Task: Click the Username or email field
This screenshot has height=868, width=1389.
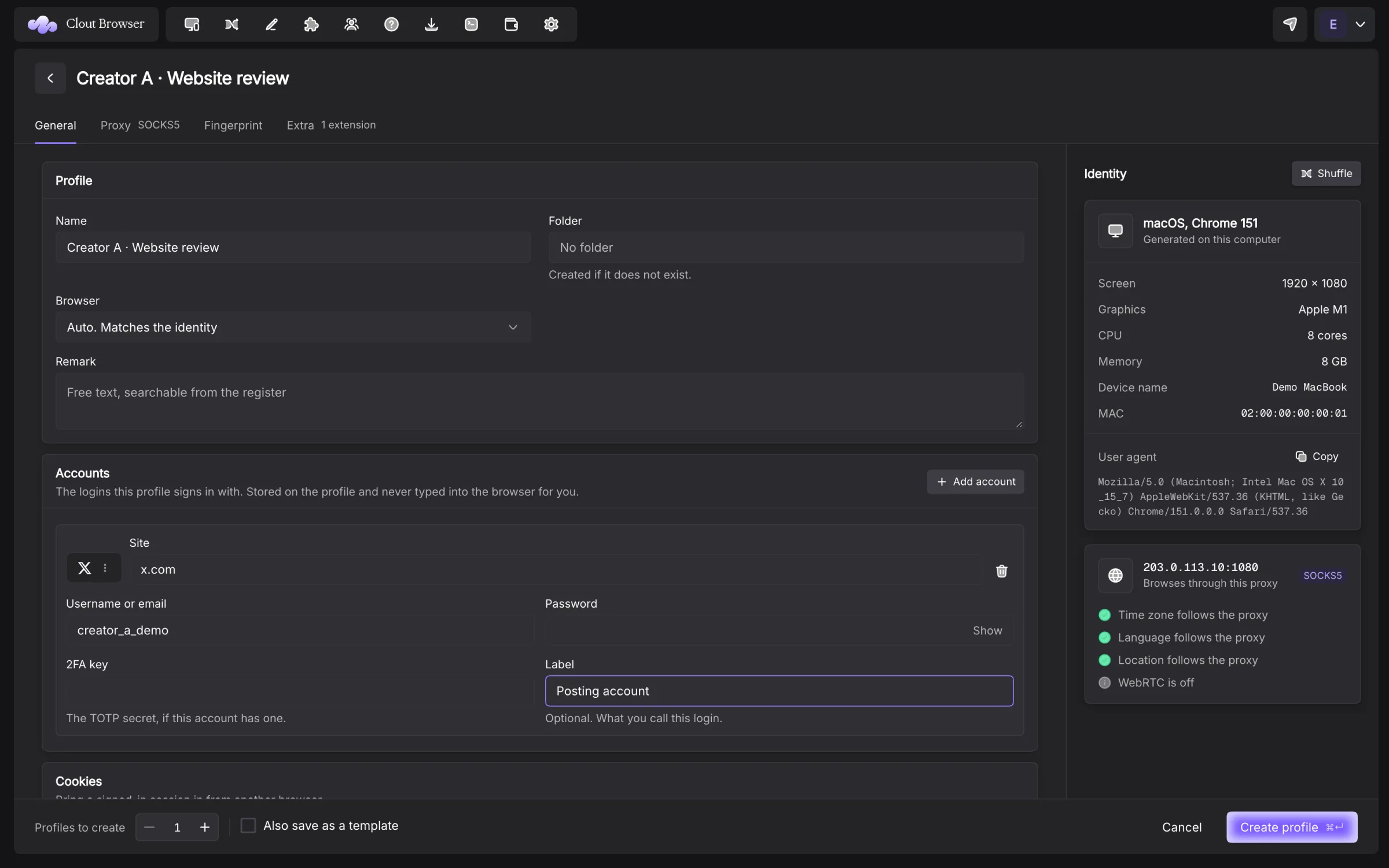Action: (299, 630)
